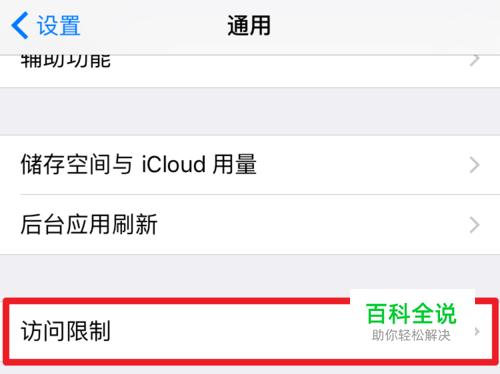This screenshot has height=374, width=500.
Task: Open 储存空间与 iCloud 用量 settings
Action: point(250,165)
